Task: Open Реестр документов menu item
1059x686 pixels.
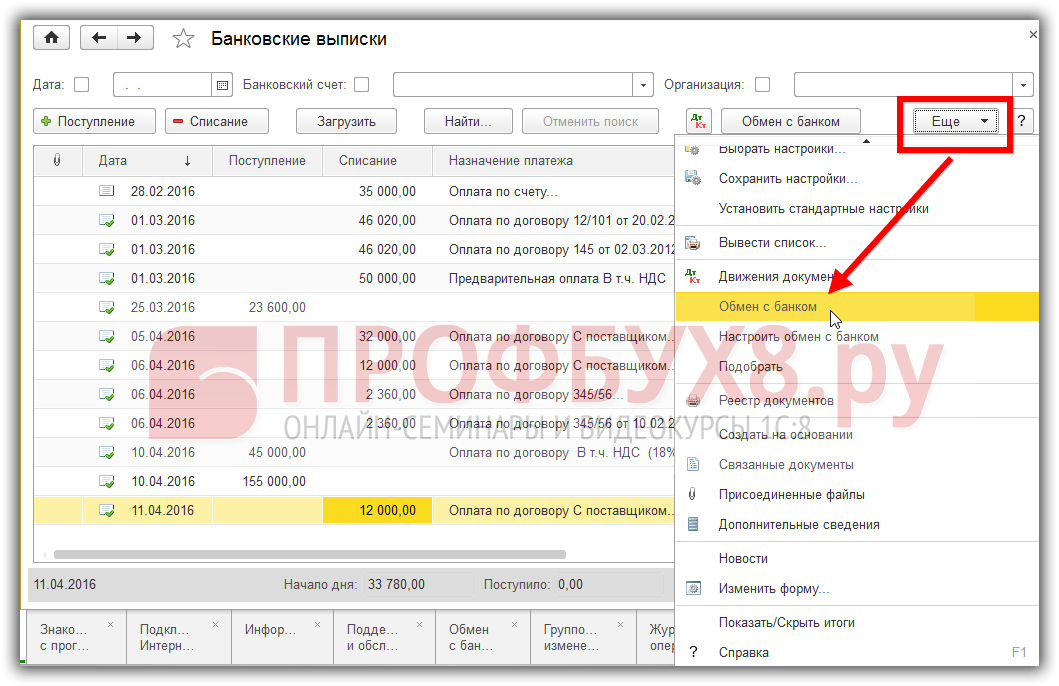Action: [856, 400]
